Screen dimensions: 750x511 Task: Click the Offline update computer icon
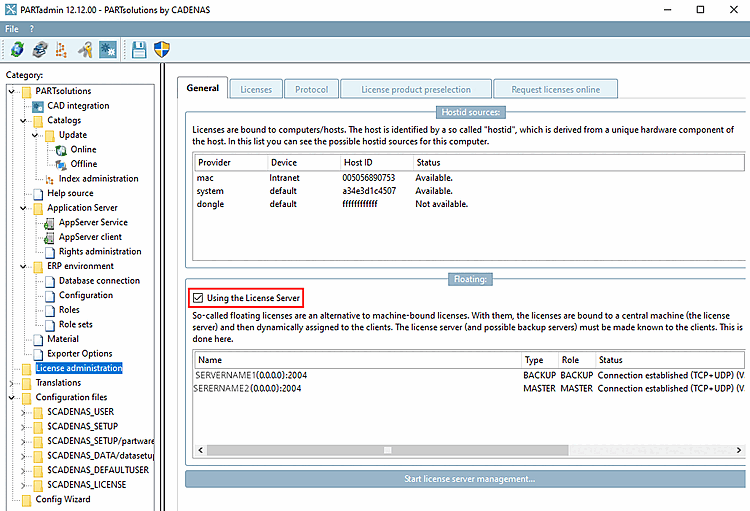[x=61, y=165]
